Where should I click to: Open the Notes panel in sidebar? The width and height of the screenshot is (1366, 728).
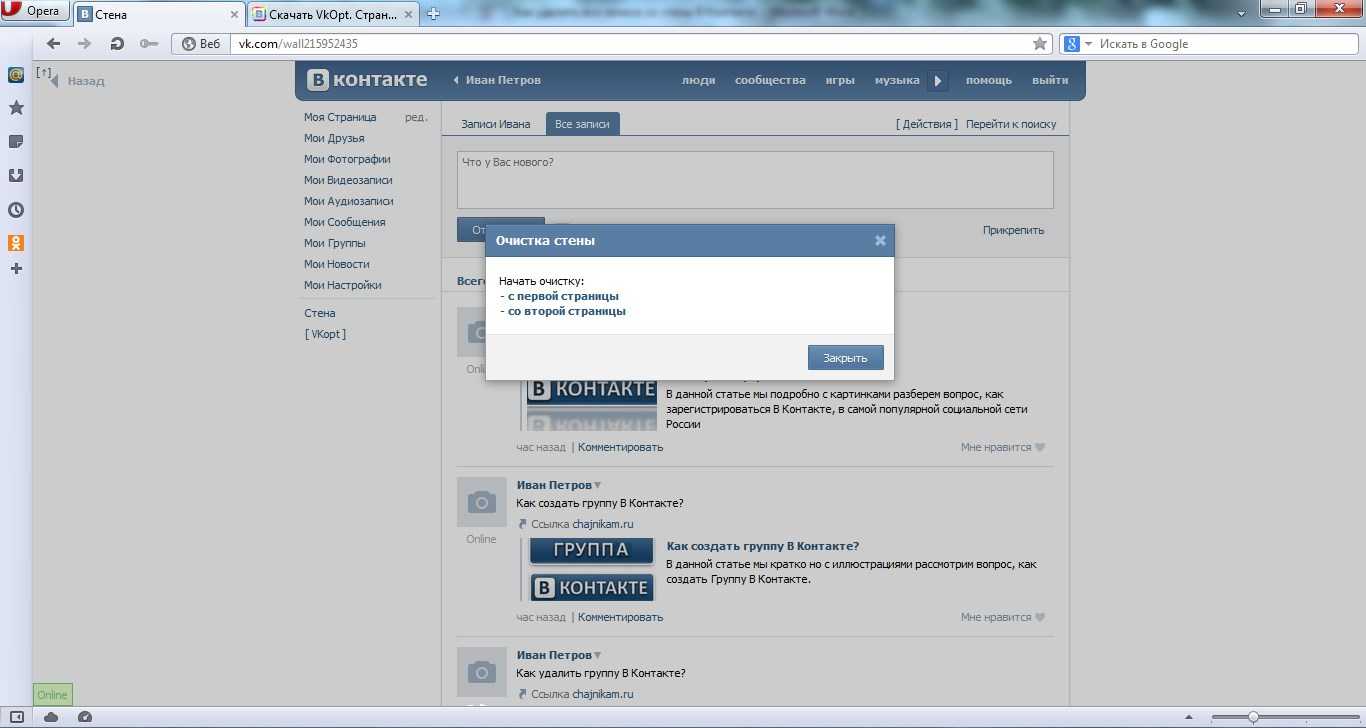point(16,142)
